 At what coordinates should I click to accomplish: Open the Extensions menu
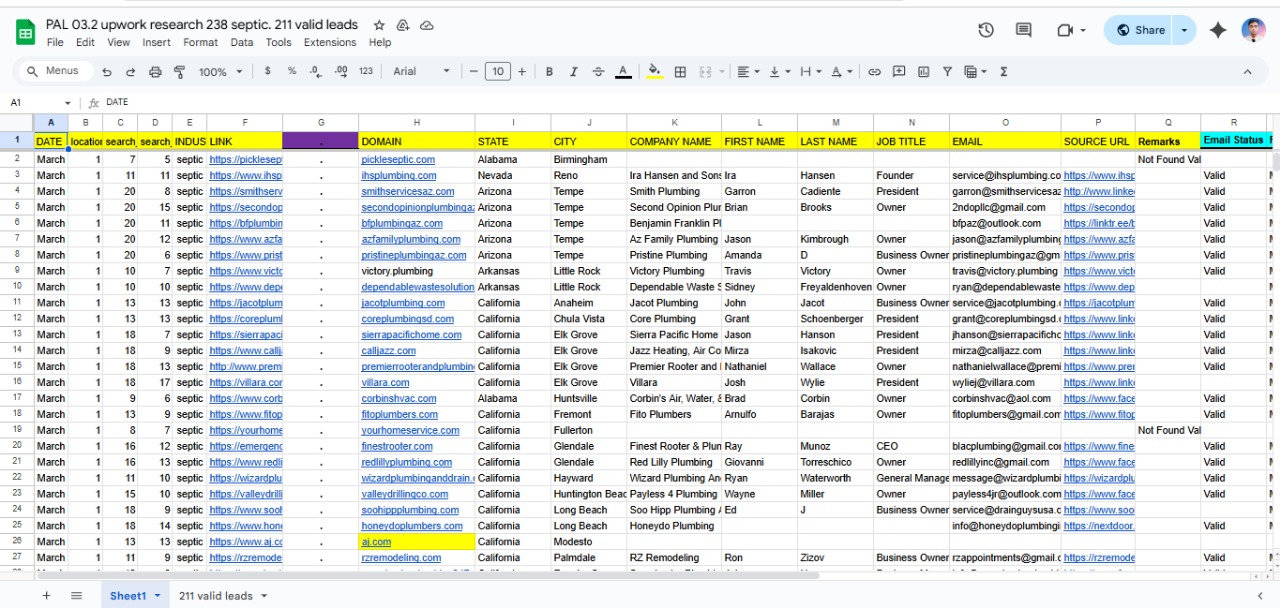pos(330,42)
